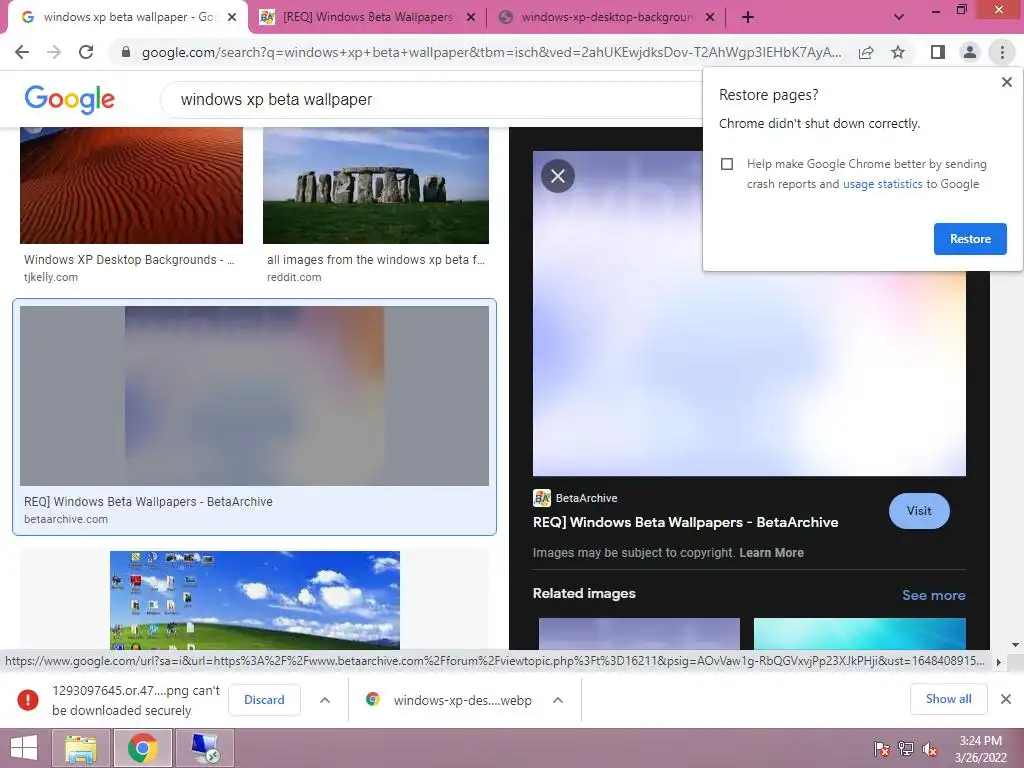The height and width of the screenshot is (768, 1024).
Task: Click the Chrome taskbar icon
Action: (142, 748)
